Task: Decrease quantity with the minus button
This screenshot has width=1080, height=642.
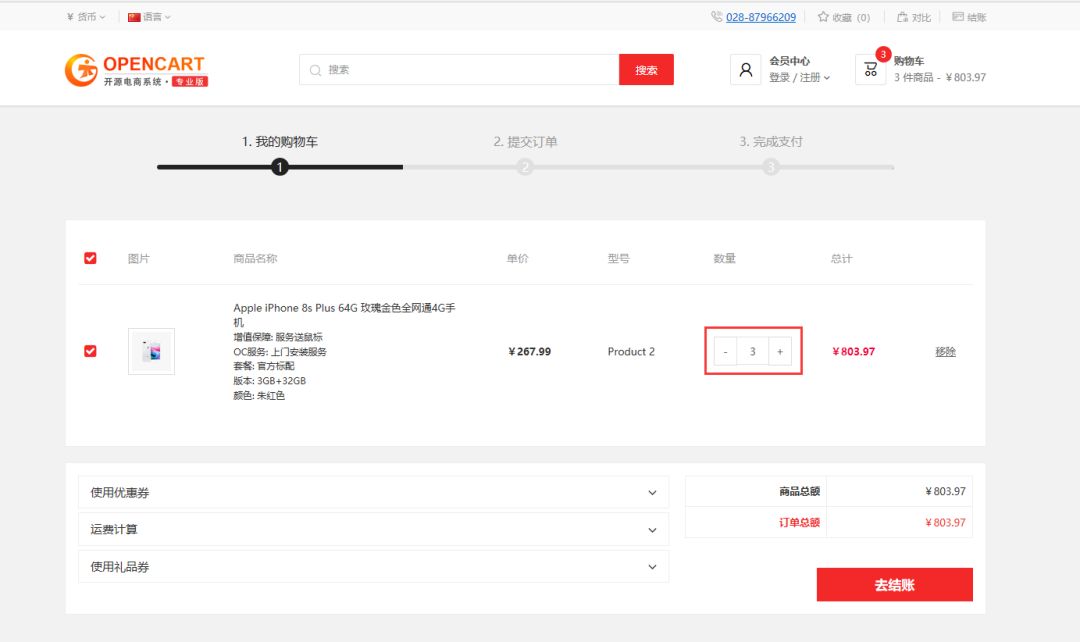Action: pos(725,351)
